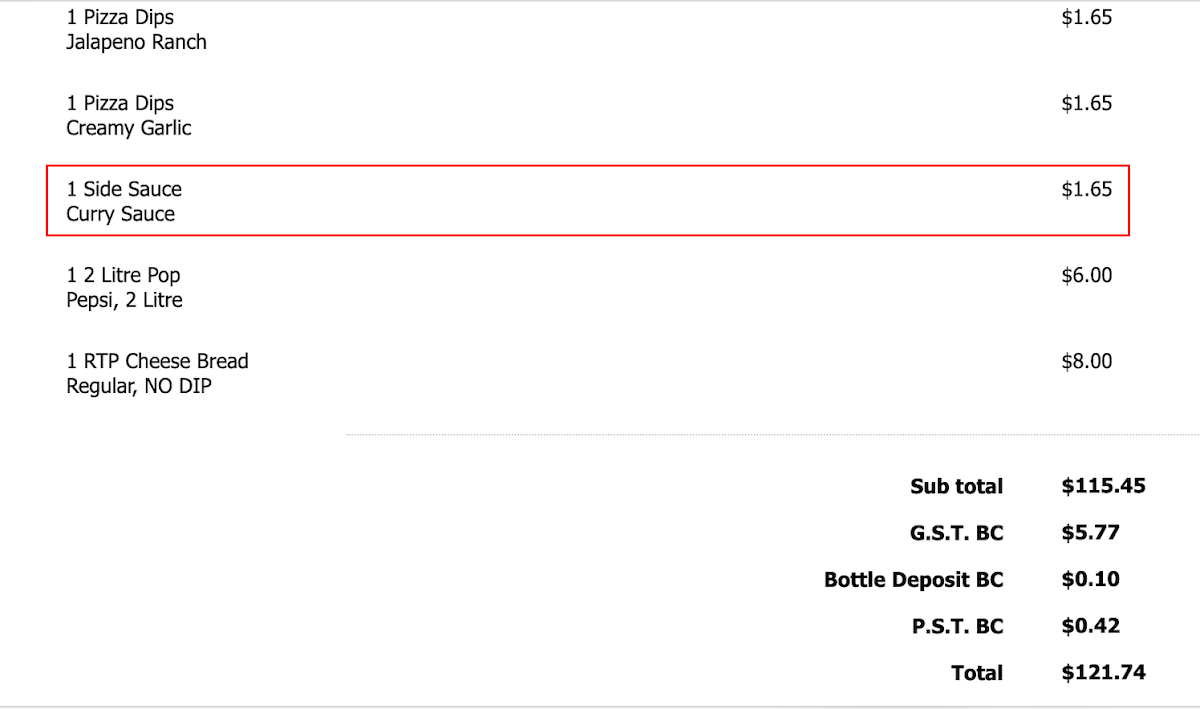Click the $6.00 price for 2 Litre Pop
This screenshot has width=1200, height=709.
tap(1087, 275)
